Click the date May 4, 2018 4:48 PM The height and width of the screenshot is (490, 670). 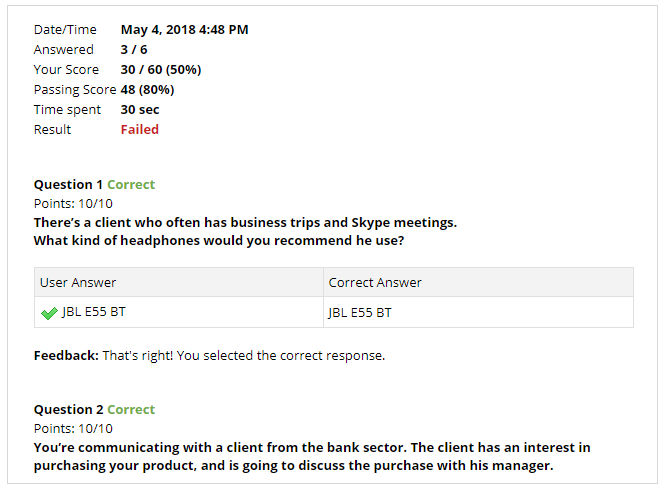pyautogui.click(x=184, y=30)
